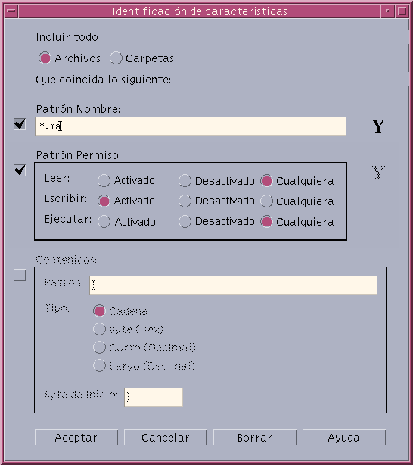The height and width of the screenshot is (465, 413).
Task: Open the window menu button in the title bar
Action: tap(11, 11)
